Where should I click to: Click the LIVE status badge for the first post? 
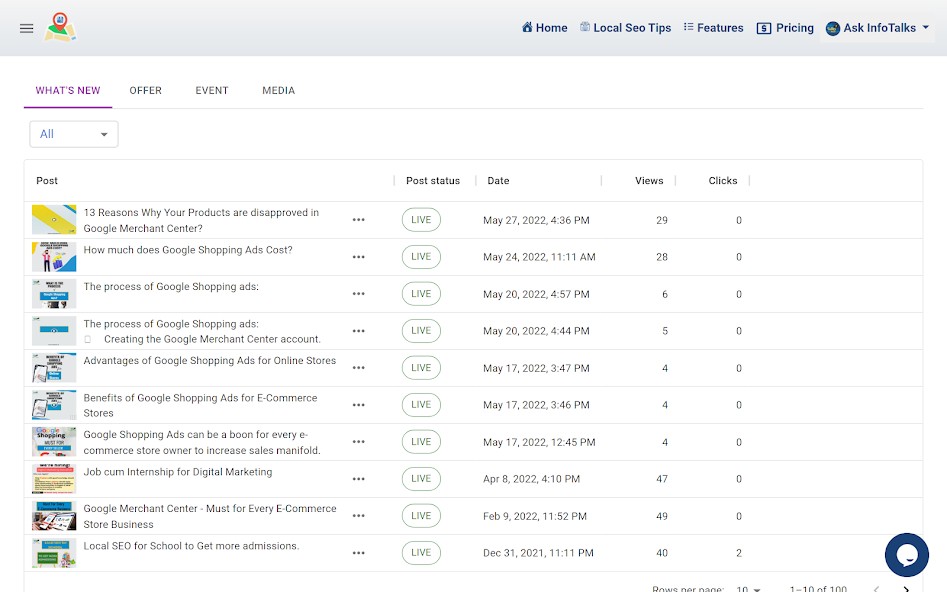(421, 220)
